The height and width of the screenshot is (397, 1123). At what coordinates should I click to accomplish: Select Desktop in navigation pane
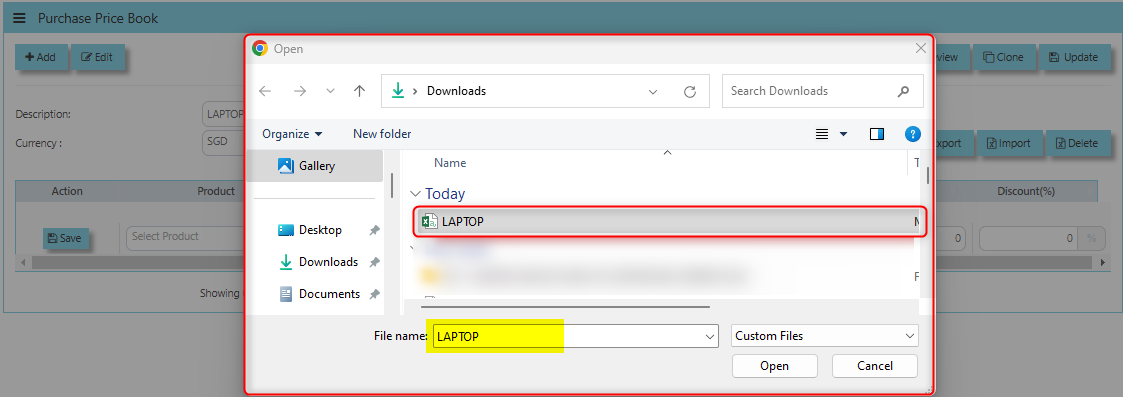point(320,230)
